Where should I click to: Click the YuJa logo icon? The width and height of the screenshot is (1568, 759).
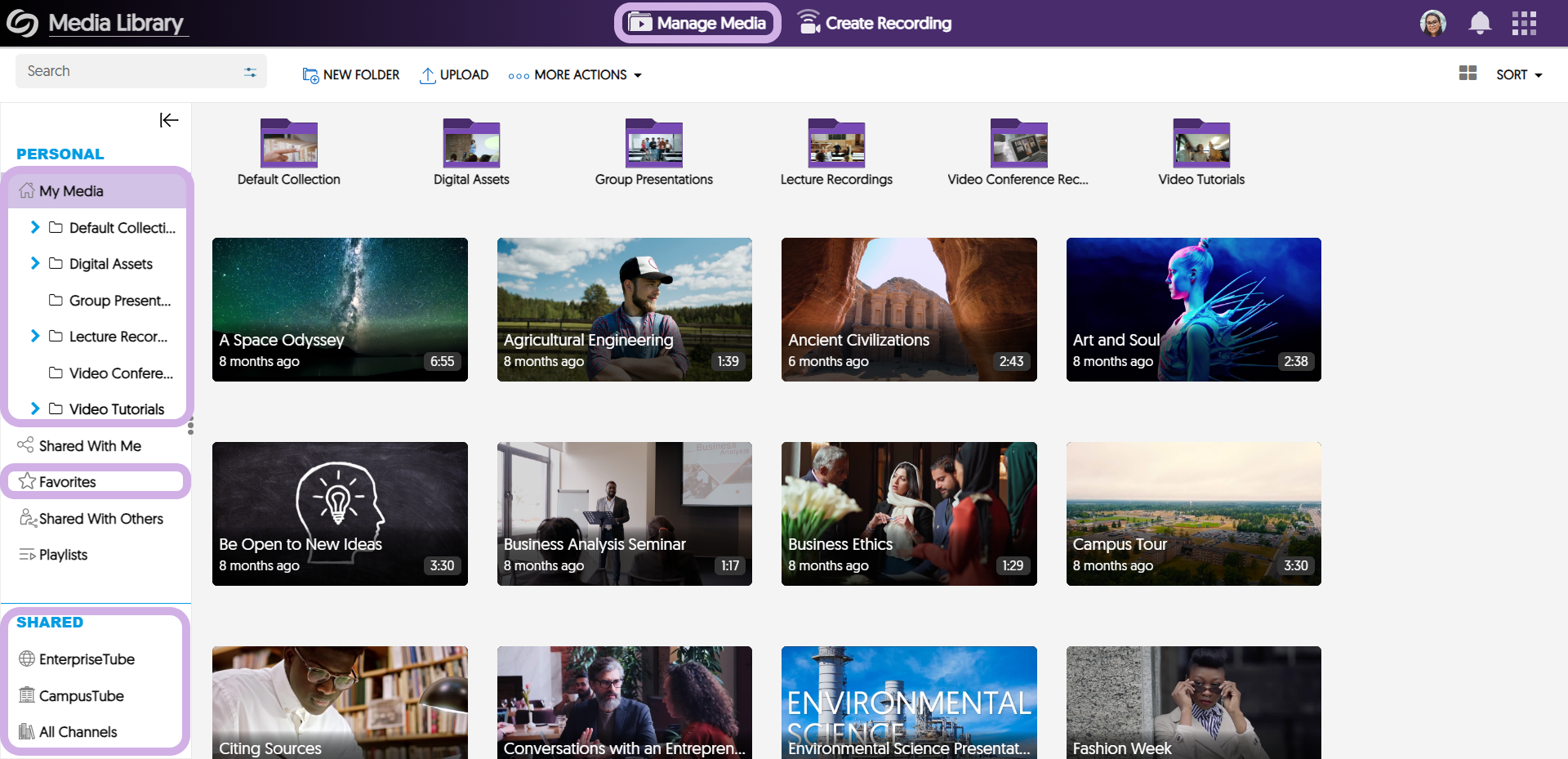click(x=22, y=23)
